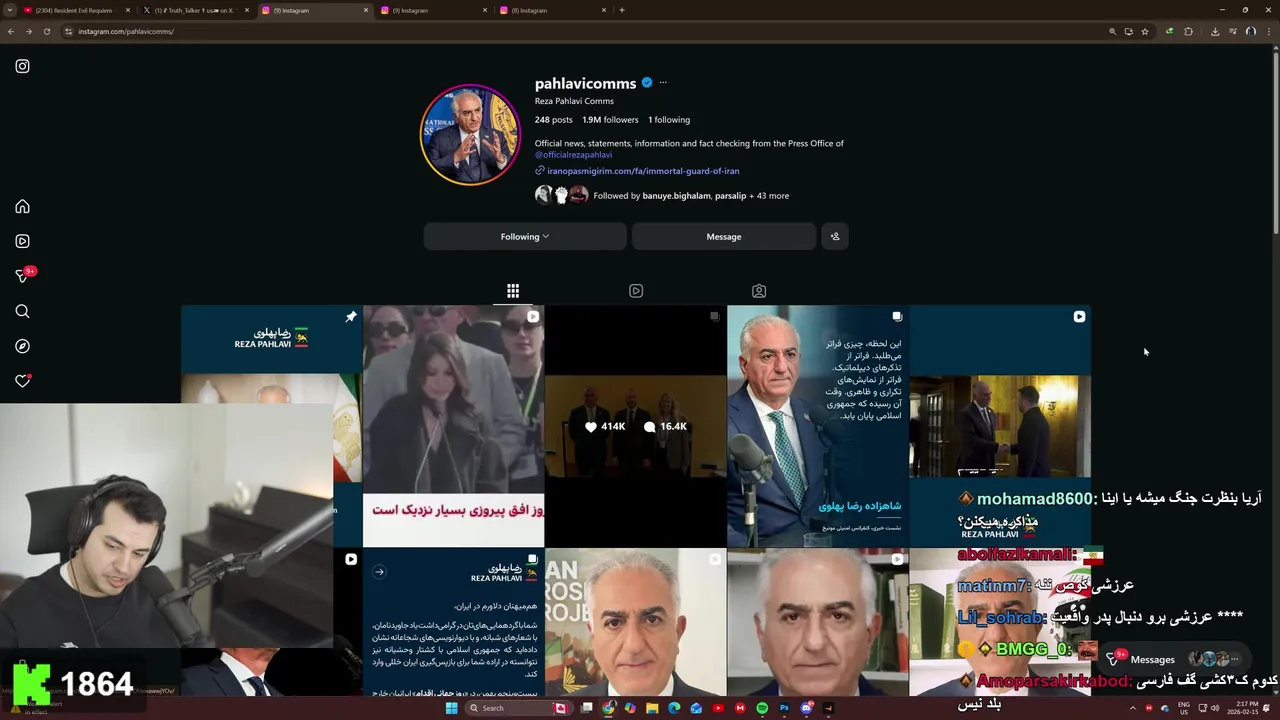Open the blue quote post with microphone
The image size is (1280, 720).
[818, 426]
